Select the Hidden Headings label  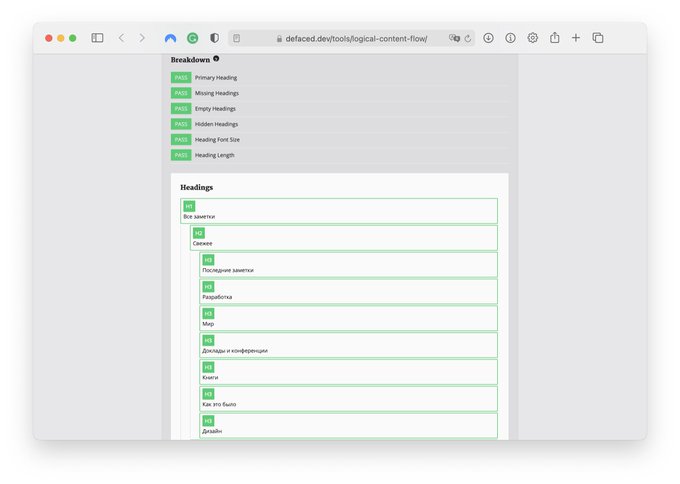tap(216, 124)
